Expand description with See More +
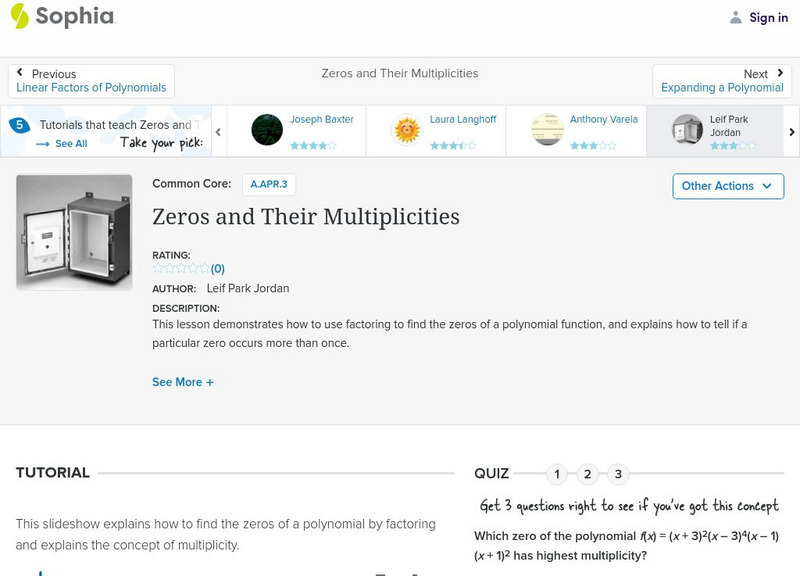 point(183,382)
